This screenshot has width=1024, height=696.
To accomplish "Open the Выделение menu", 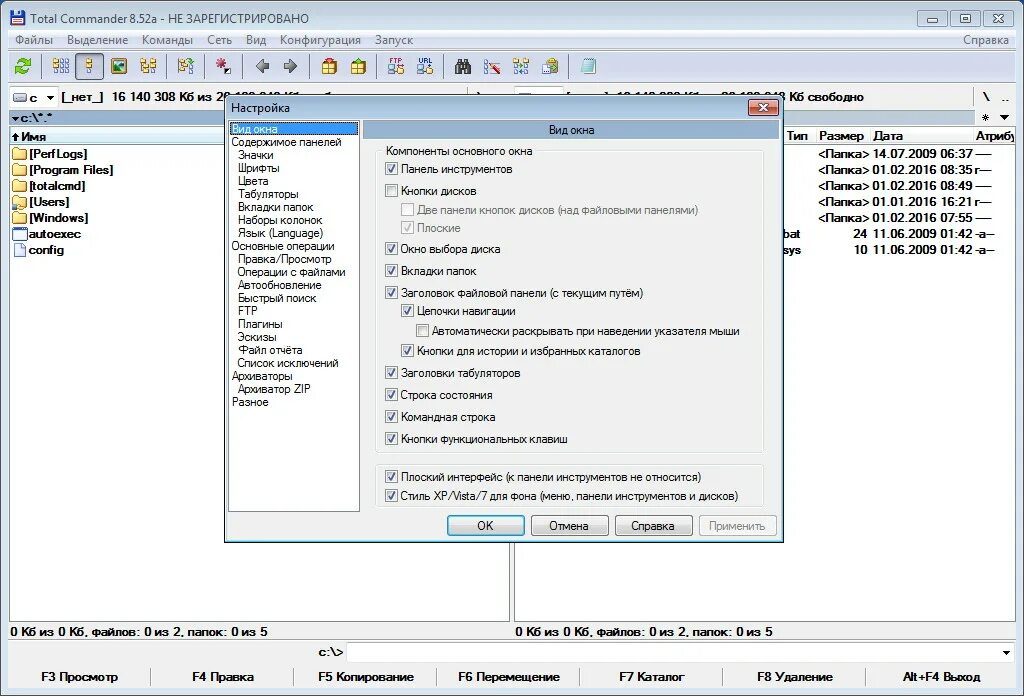I will 97,40.
